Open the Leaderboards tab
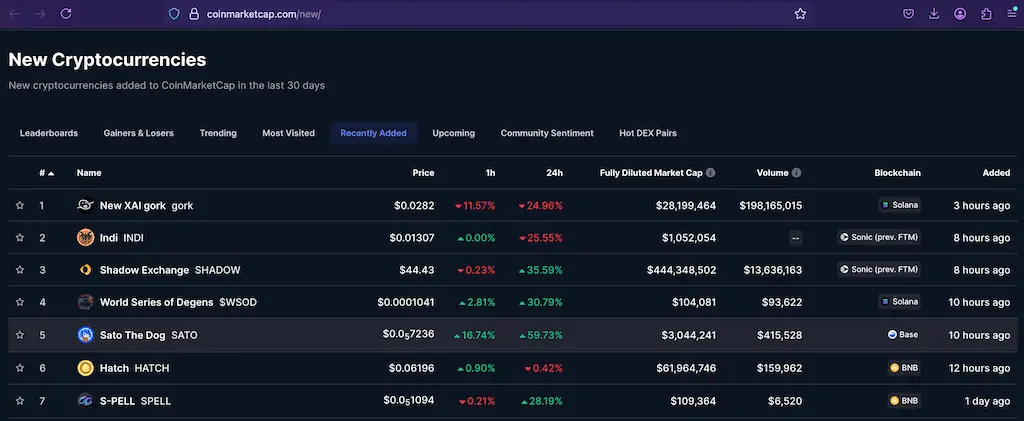 [x=49, y=133]
